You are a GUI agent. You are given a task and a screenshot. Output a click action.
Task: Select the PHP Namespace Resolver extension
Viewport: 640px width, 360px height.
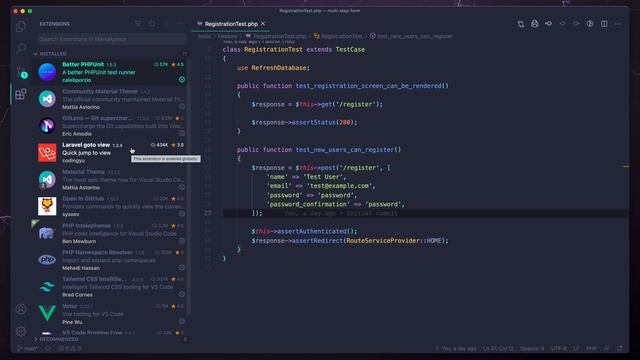point(110,260)
